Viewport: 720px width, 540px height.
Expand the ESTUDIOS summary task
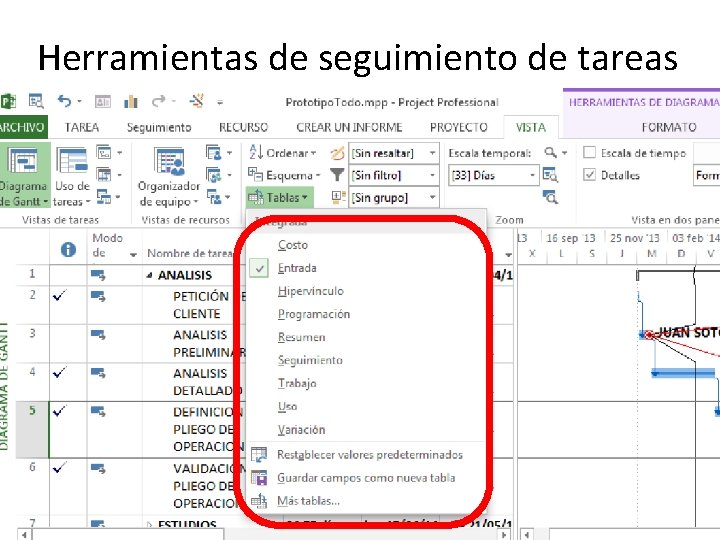click(x=149, y=523)
